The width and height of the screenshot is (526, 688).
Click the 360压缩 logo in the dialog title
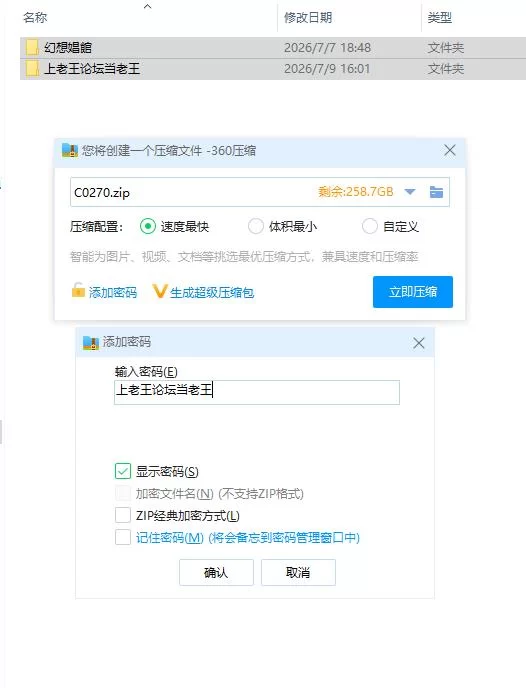click(70, 150)
